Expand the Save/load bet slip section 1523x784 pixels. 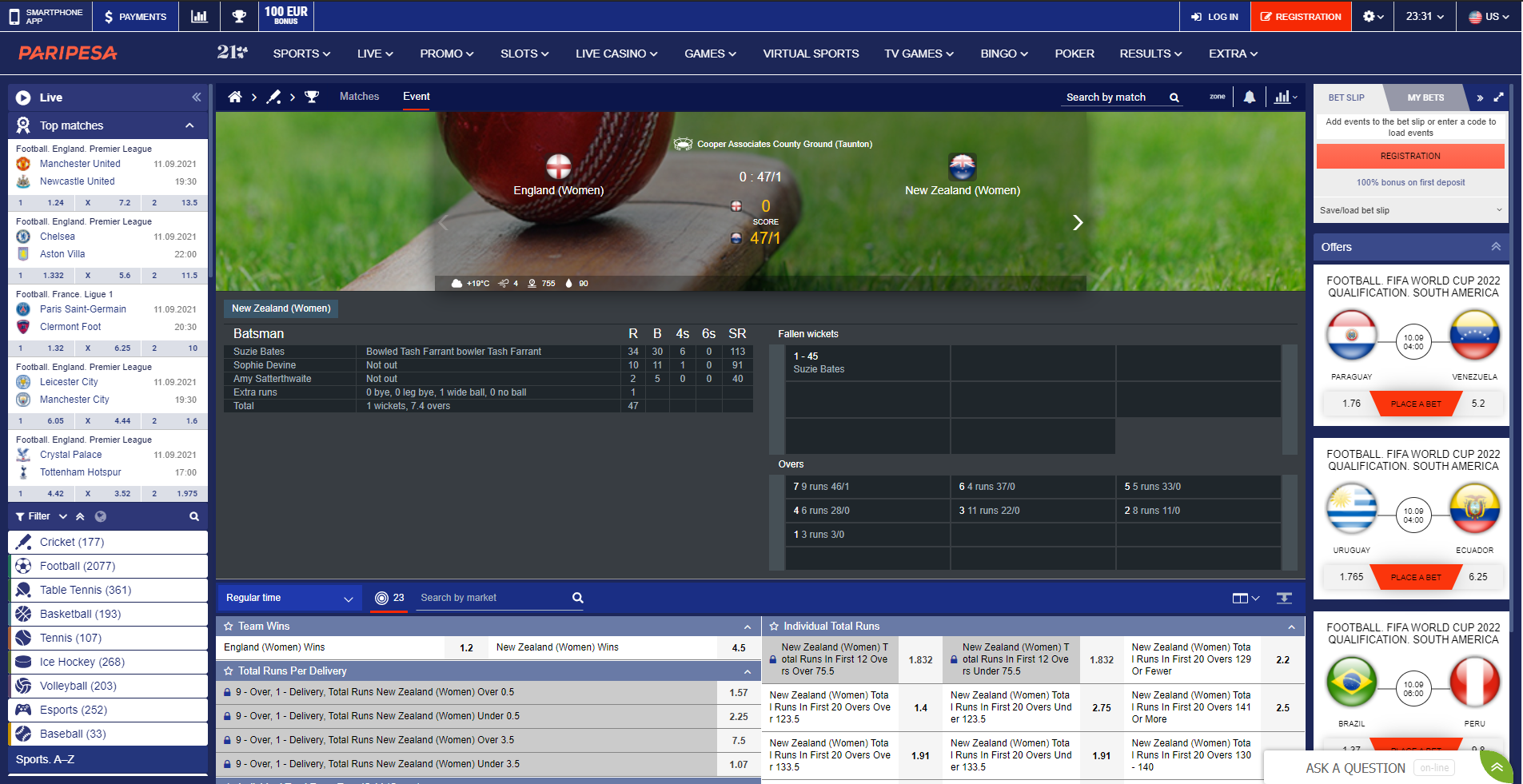pyautogui.click(x=1410, y=210)
